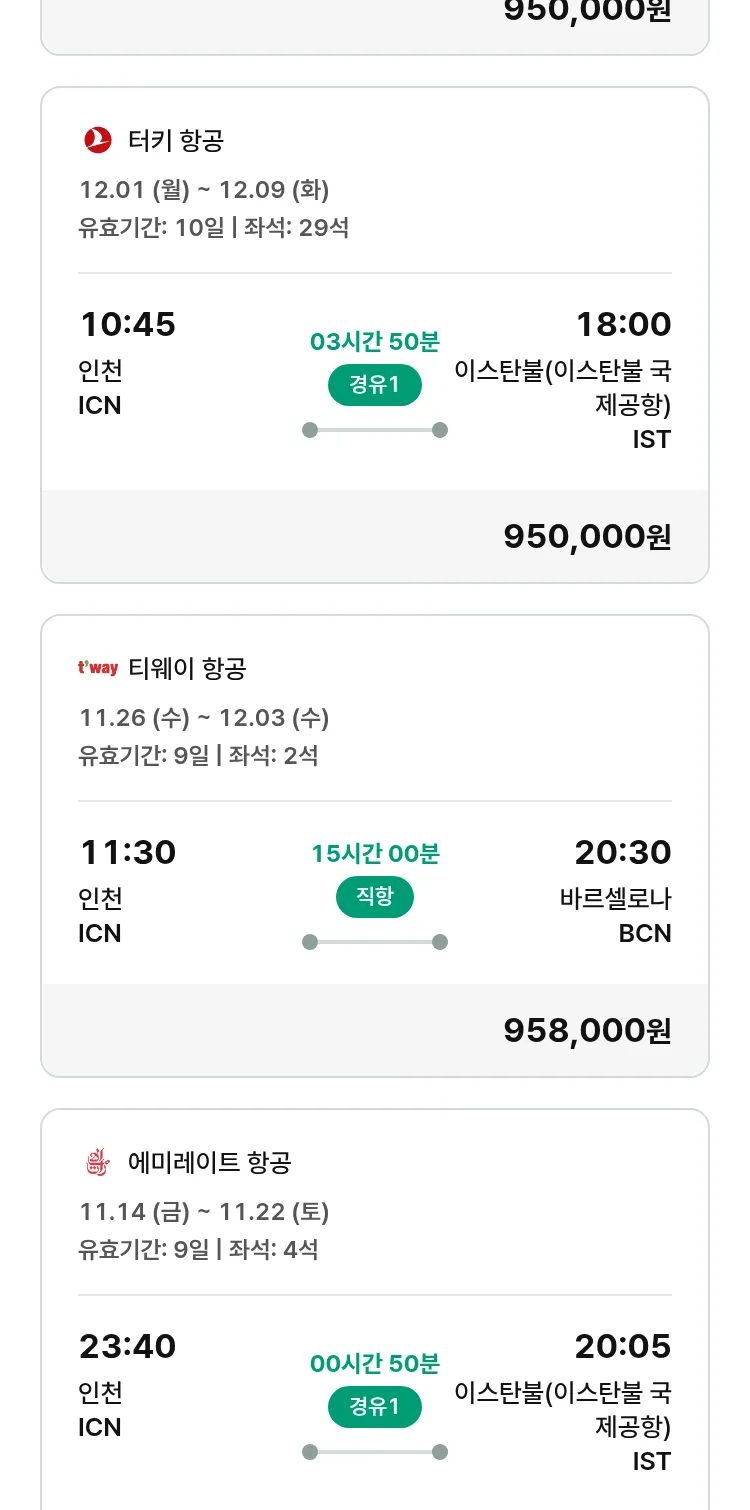The image size is (750, 1510).
Task: Tap the 경유1 badge on Emirates flight
Action: pyautogui.click(x=375, y=1407)
